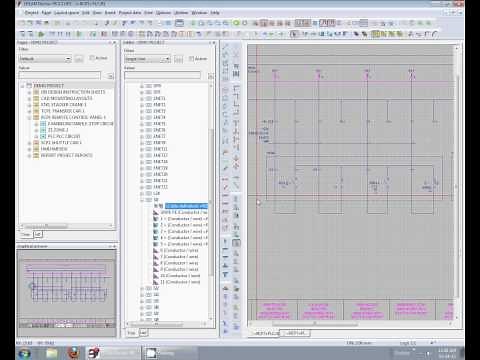Viewport: 480px width, 360px height.
Task: Open the Options menu
Action: [163, 13]
